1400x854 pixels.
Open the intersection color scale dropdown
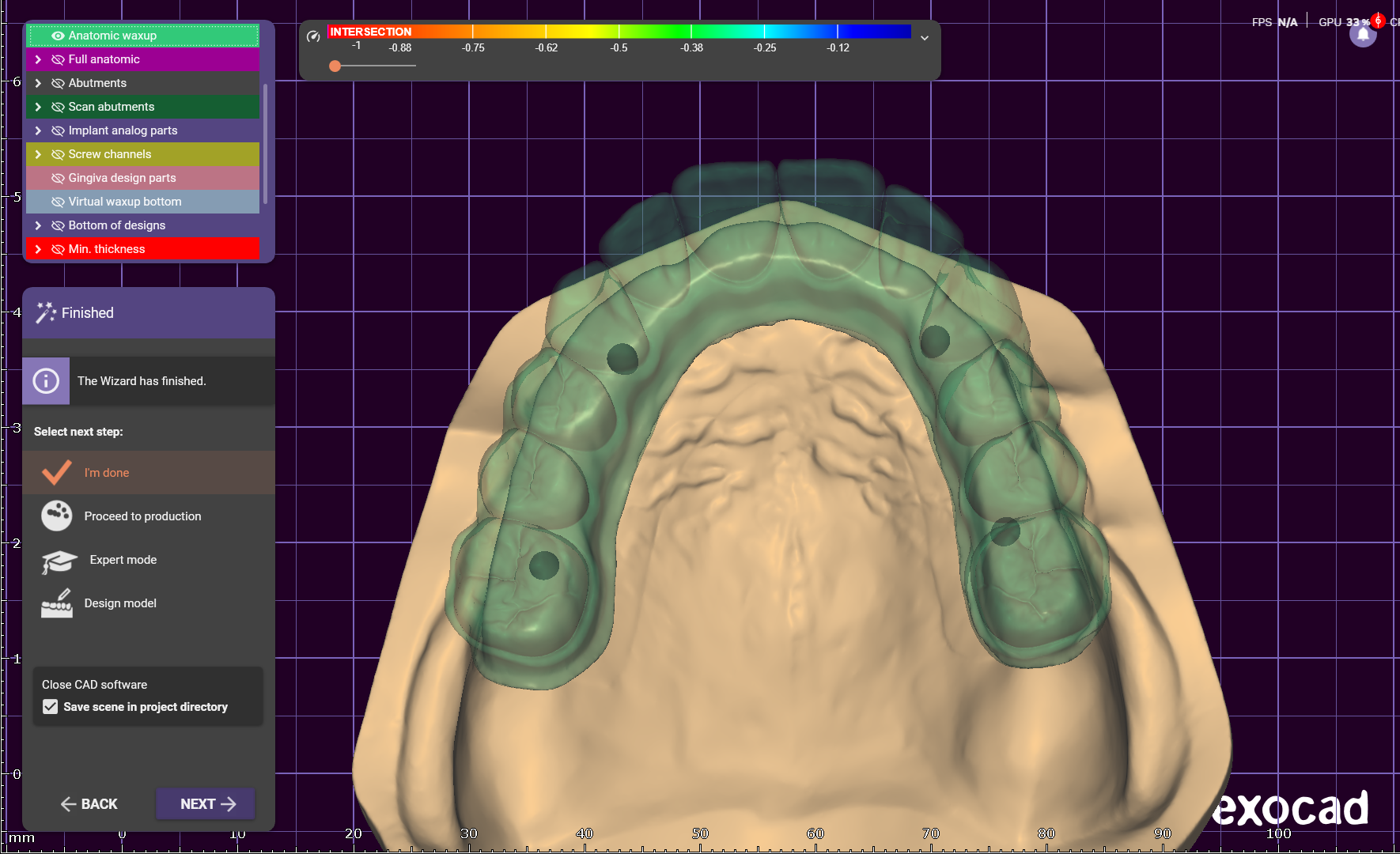(924, 38)
